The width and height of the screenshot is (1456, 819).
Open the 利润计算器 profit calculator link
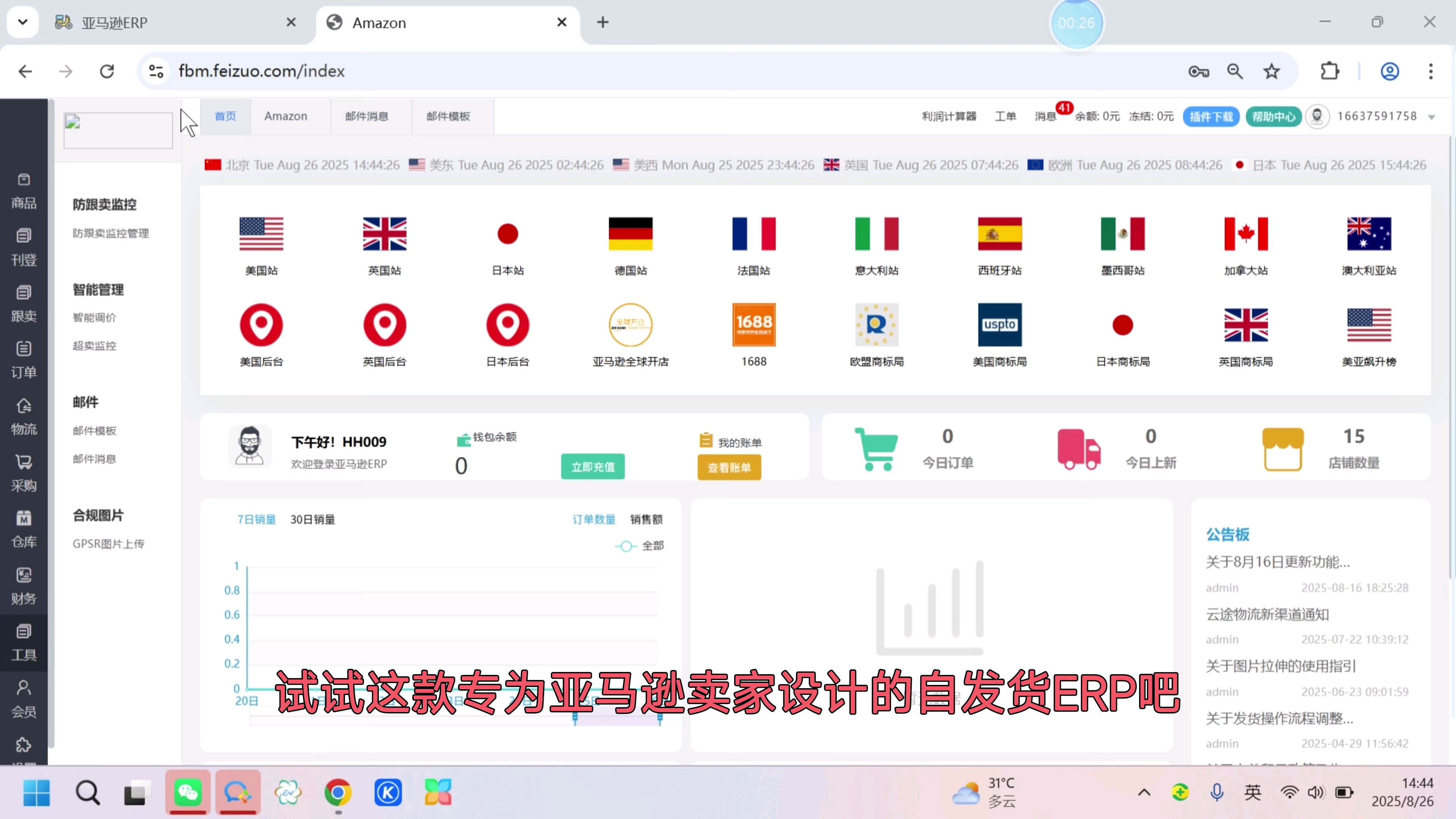(949, 116)
